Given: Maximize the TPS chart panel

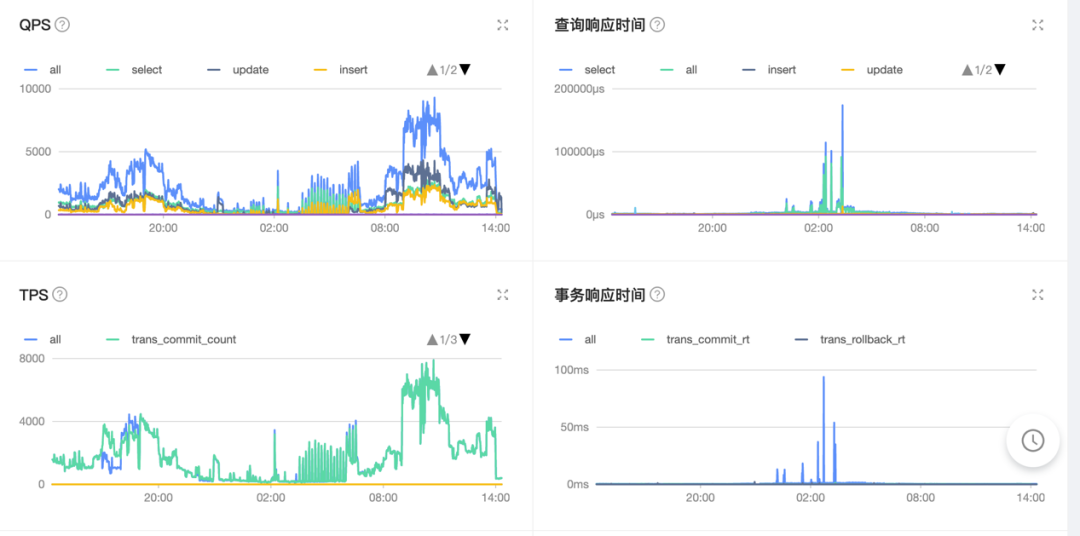Looking at the screenshot, I should (503, 294).
